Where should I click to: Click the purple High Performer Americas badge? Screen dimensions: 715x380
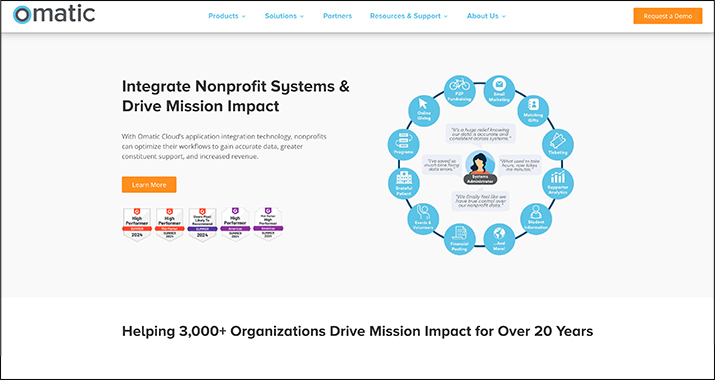coord(235,224)
